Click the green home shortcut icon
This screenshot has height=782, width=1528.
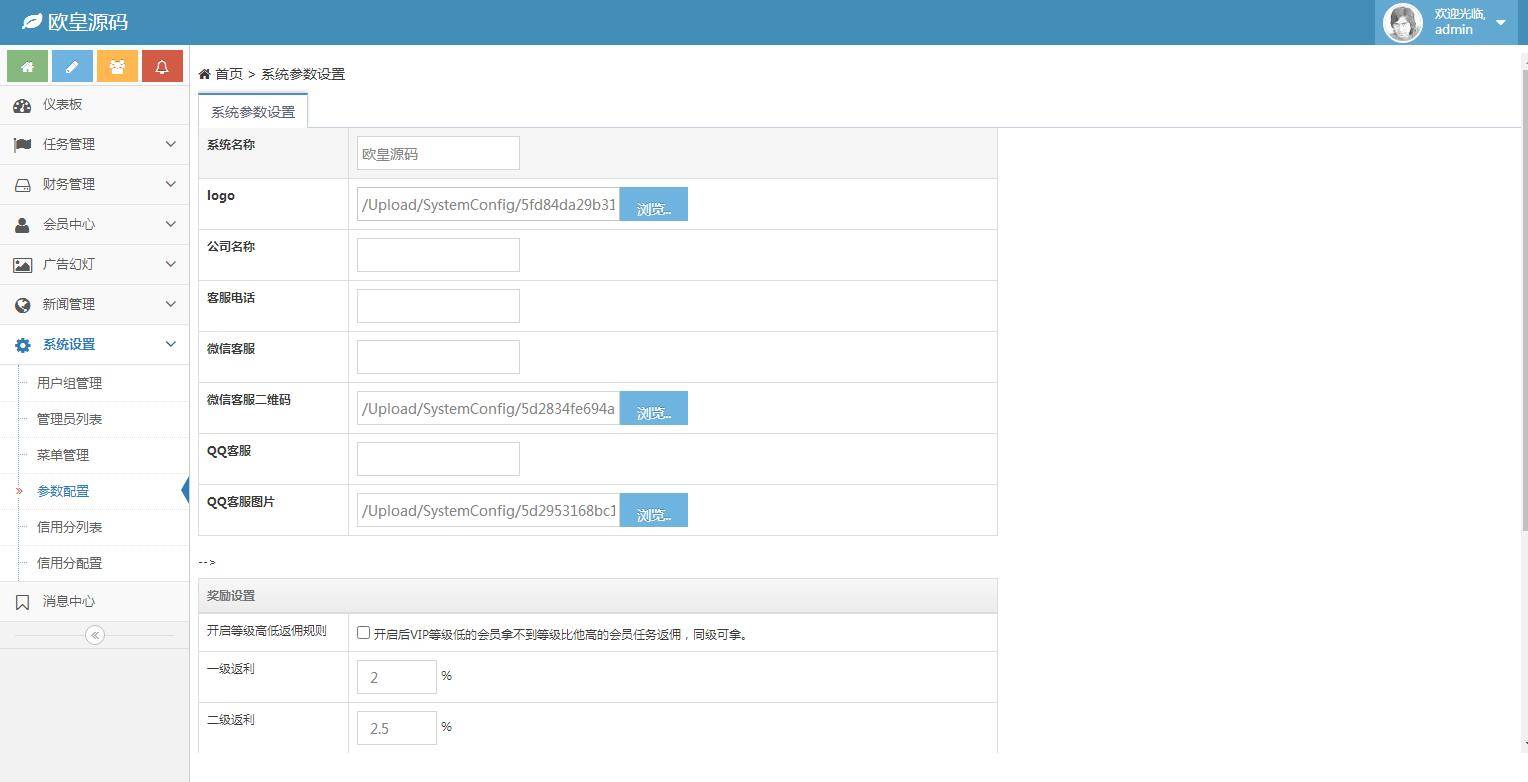(27, 66)
